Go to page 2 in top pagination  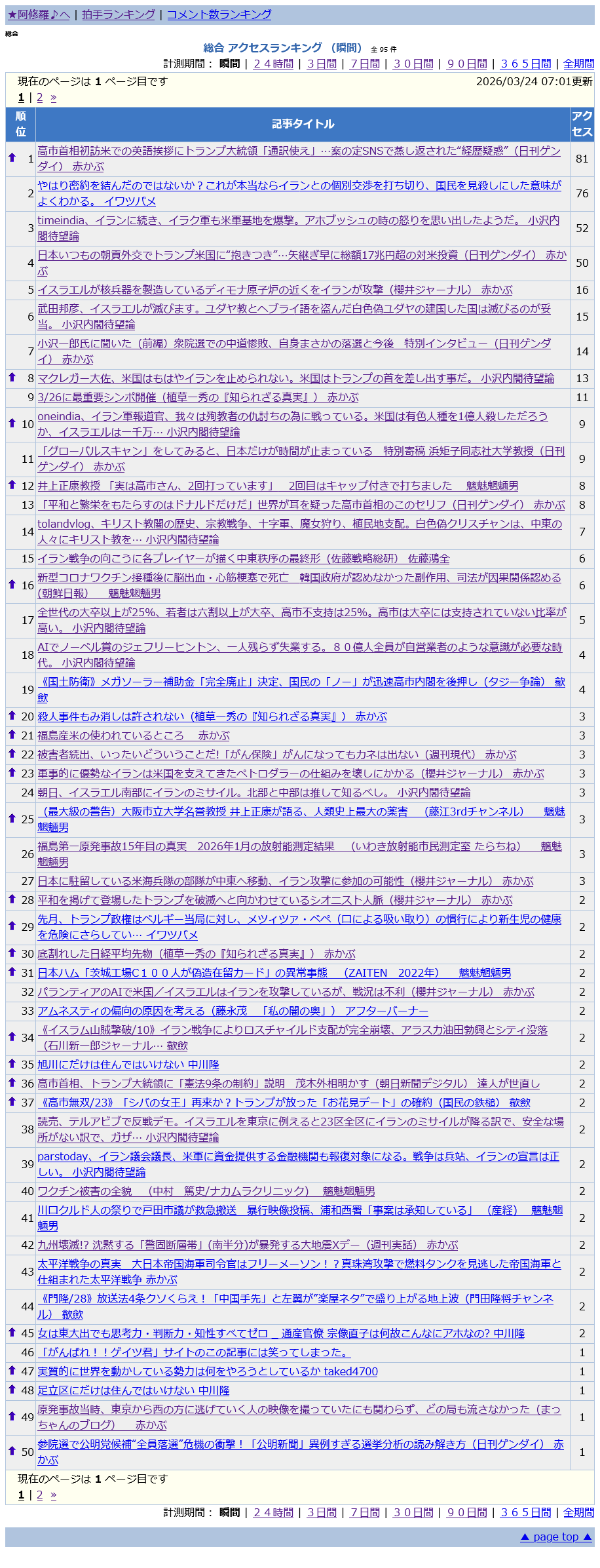click(x=39, y=98)
